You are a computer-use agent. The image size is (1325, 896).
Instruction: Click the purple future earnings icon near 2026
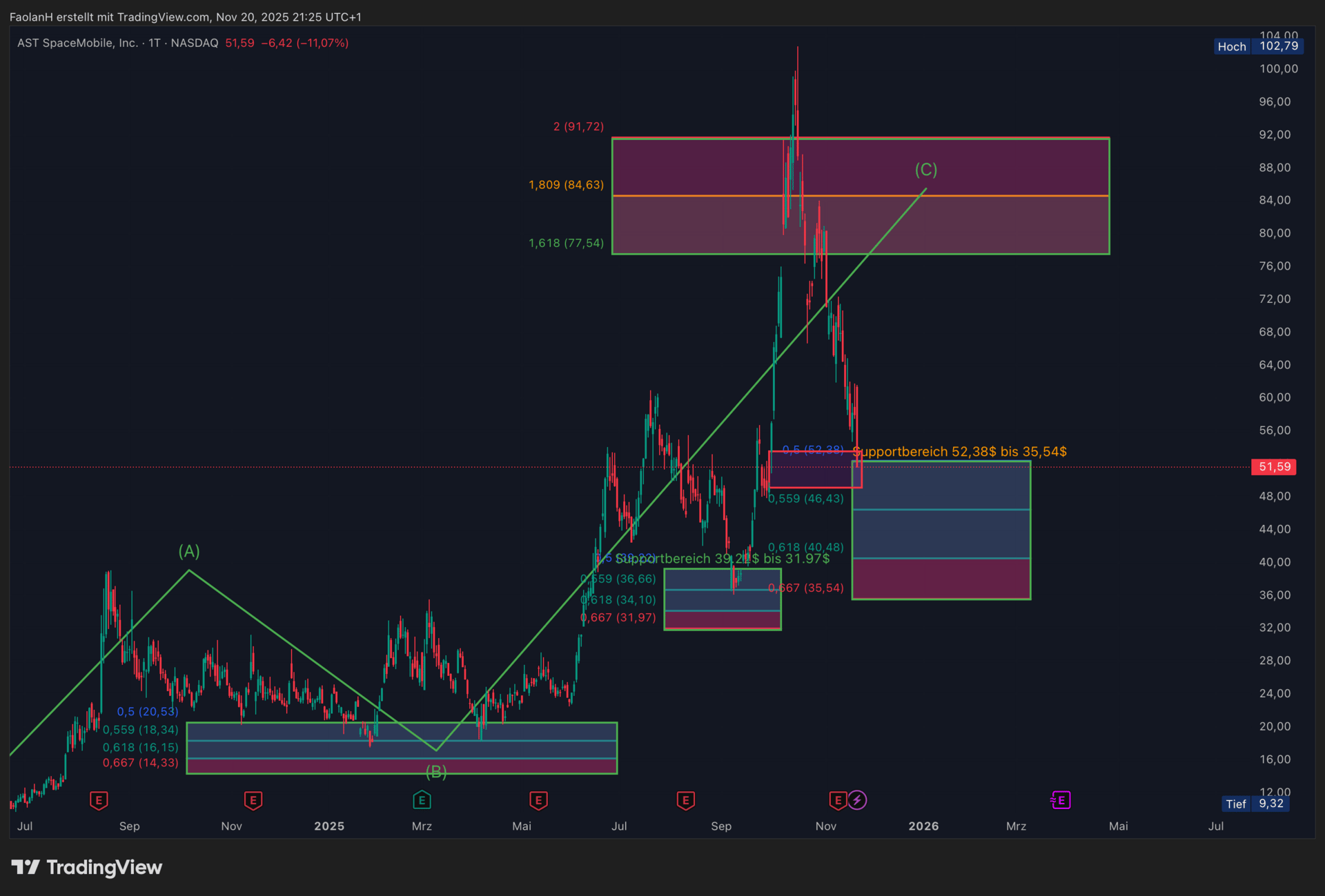tap(1061, 800)
